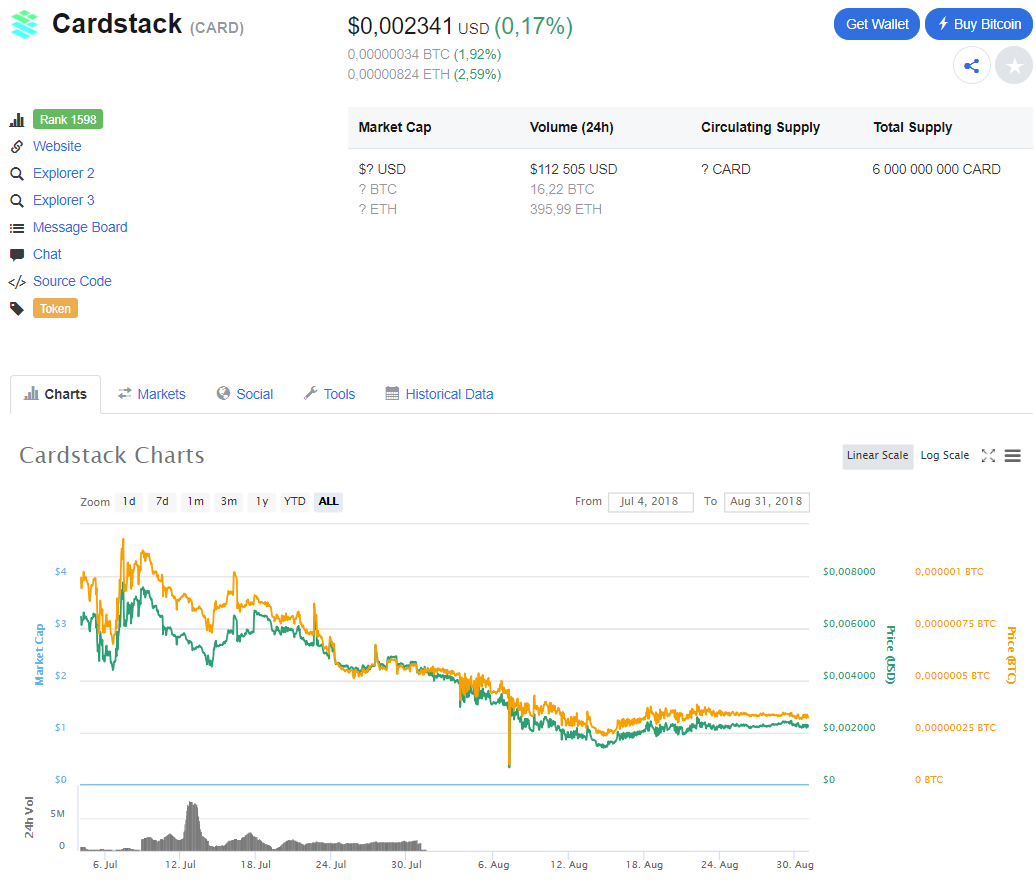Click the $112 505 USD volume value

[x=574, y=169]
